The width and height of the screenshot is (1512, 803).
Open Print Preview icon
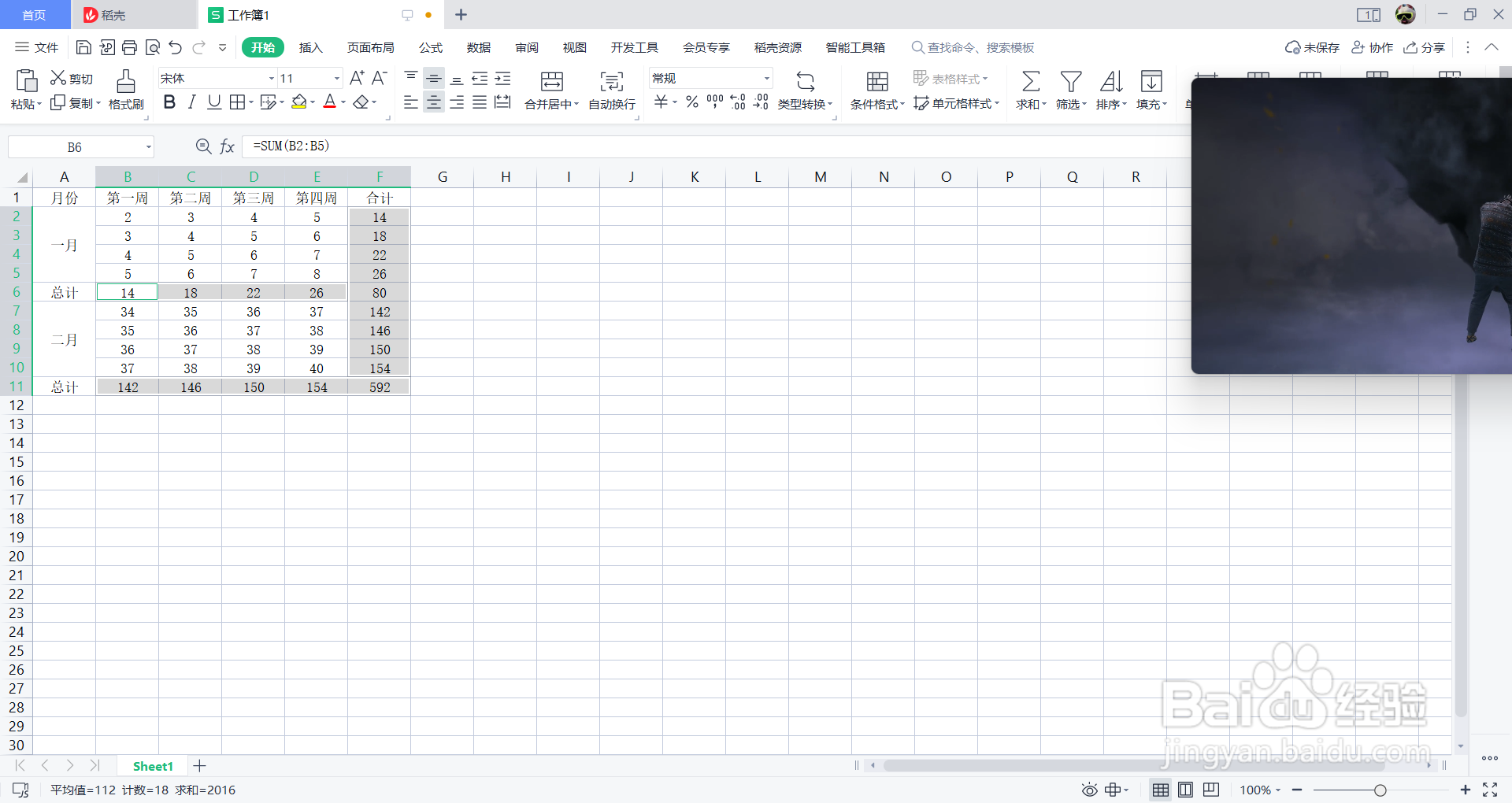tap(153, 48)
